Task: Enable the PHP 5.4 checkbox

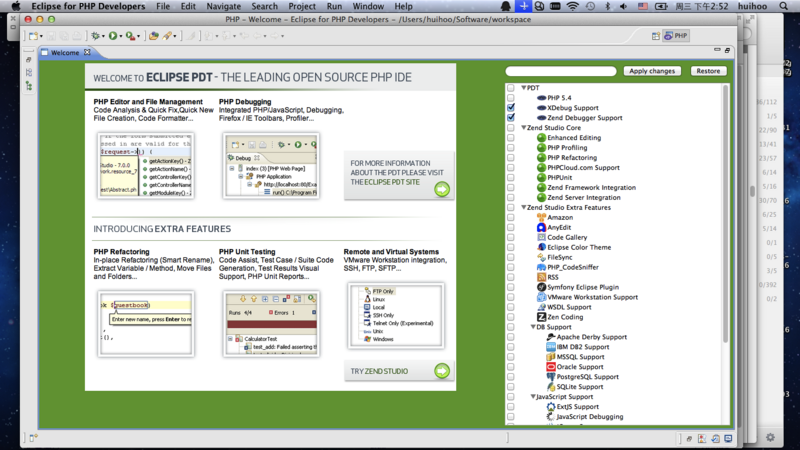Action: (x=511, y=98)
